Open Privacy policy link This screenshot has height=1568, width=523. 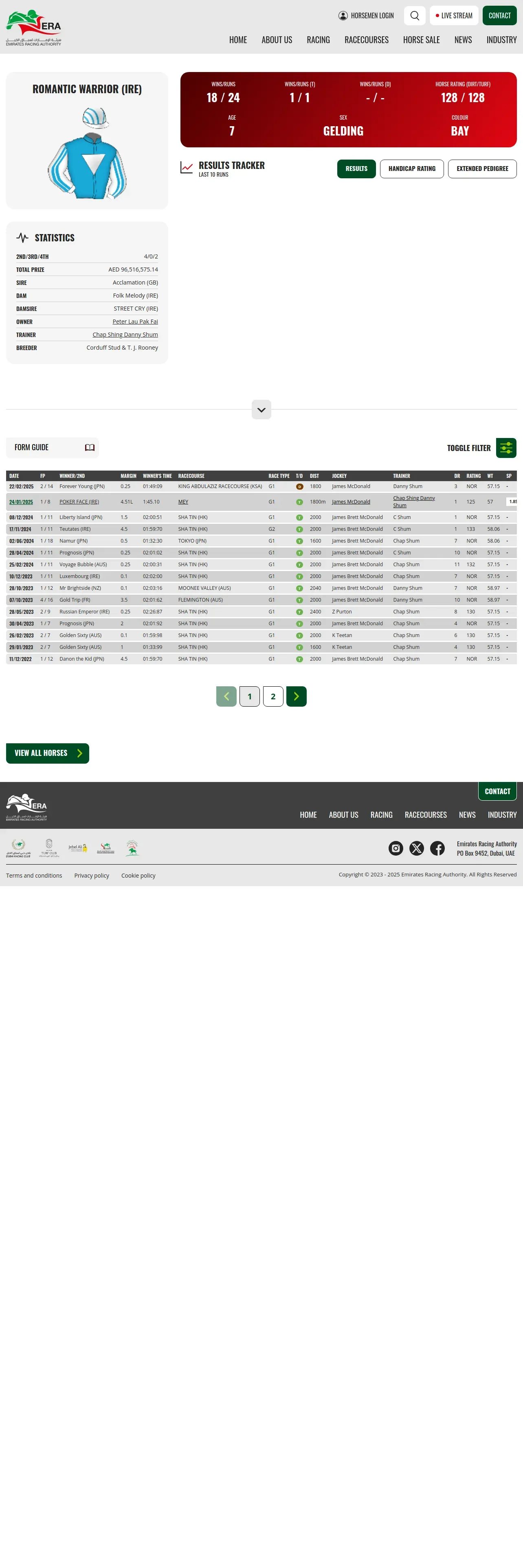click(92, 876)
